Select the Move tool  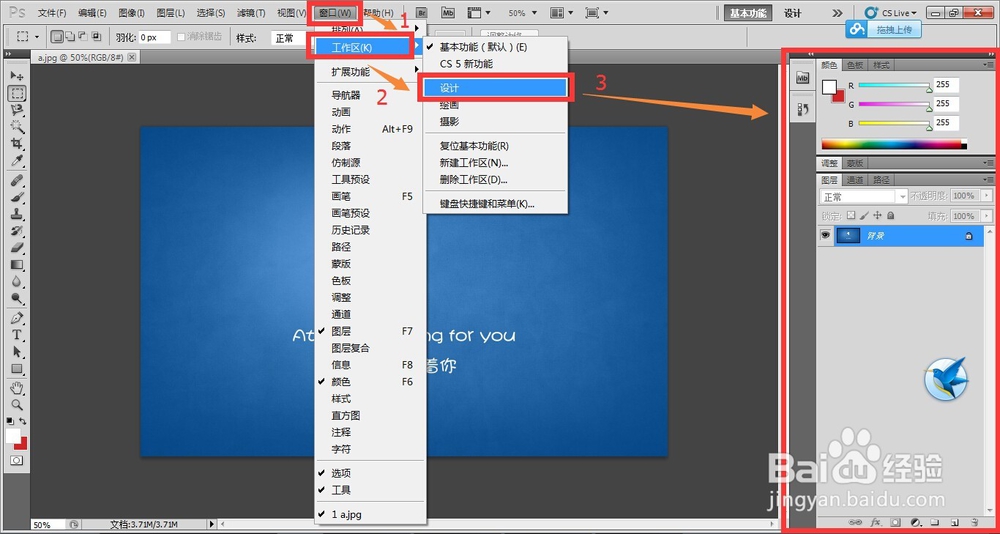(17, 76)
